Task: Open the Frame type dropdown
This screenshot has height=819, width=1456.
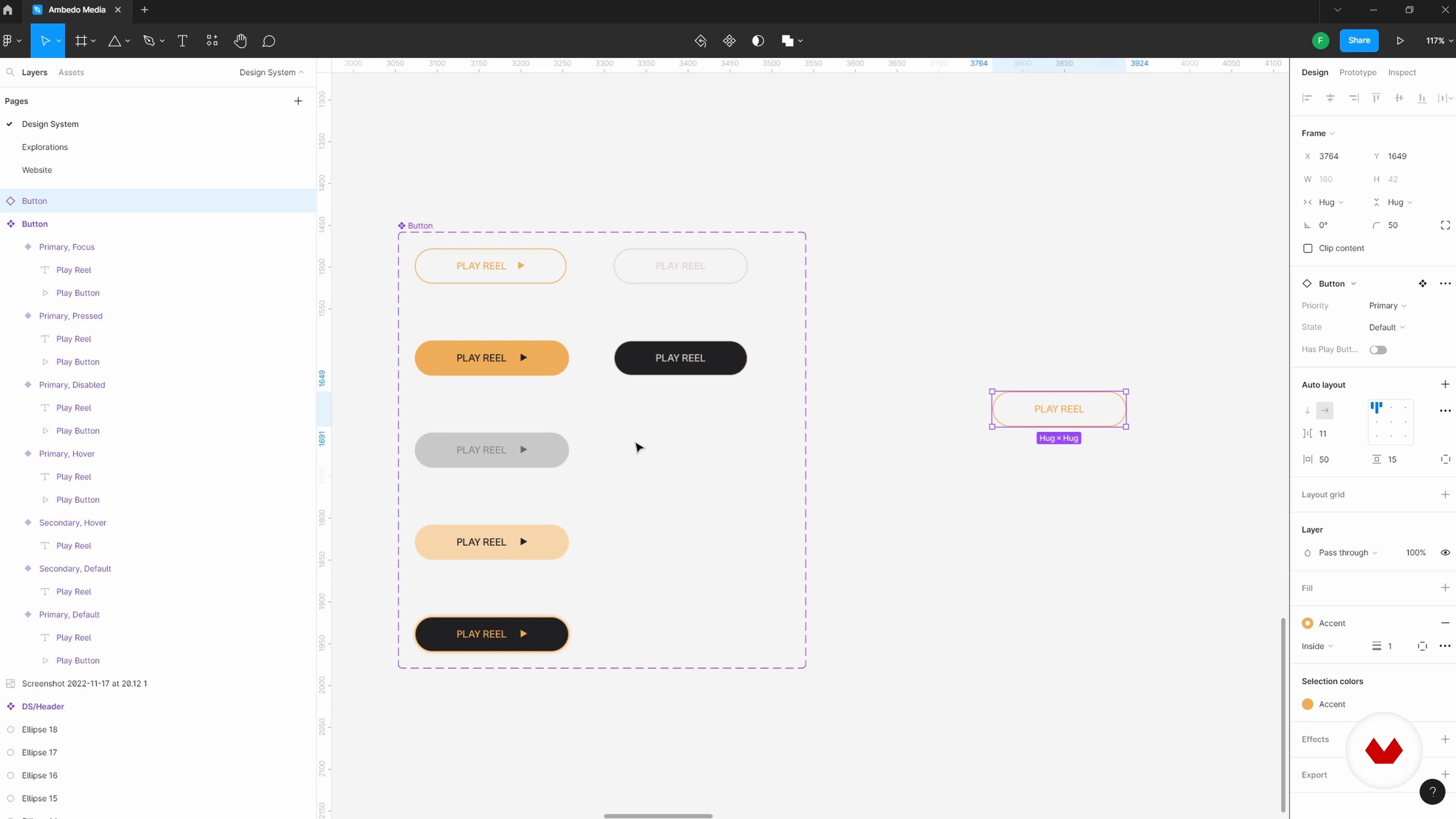Action: coord(1318,133)
